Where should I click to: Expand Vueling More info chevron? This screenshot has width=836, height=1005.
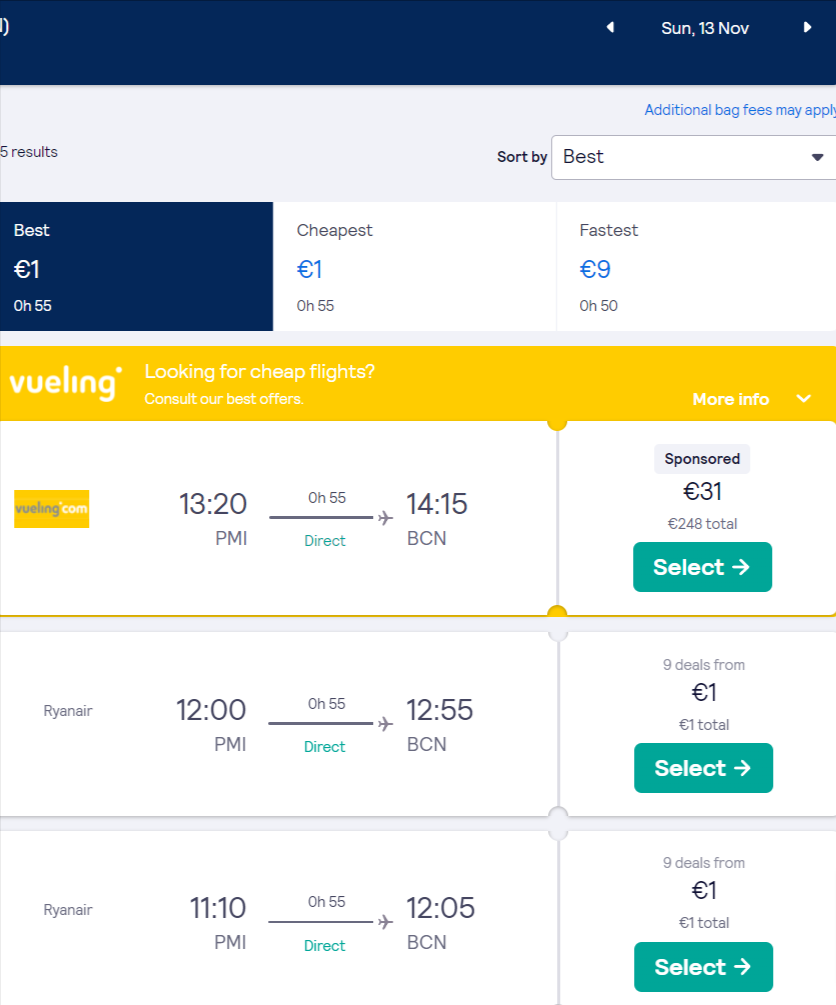tap(803, 399)
